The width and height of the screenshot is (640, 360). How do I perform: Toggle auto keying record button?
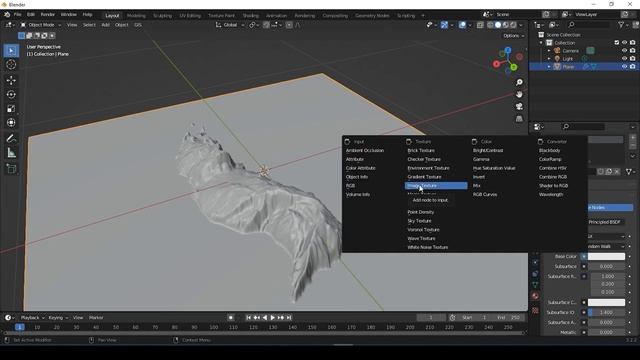pos(231,318)
